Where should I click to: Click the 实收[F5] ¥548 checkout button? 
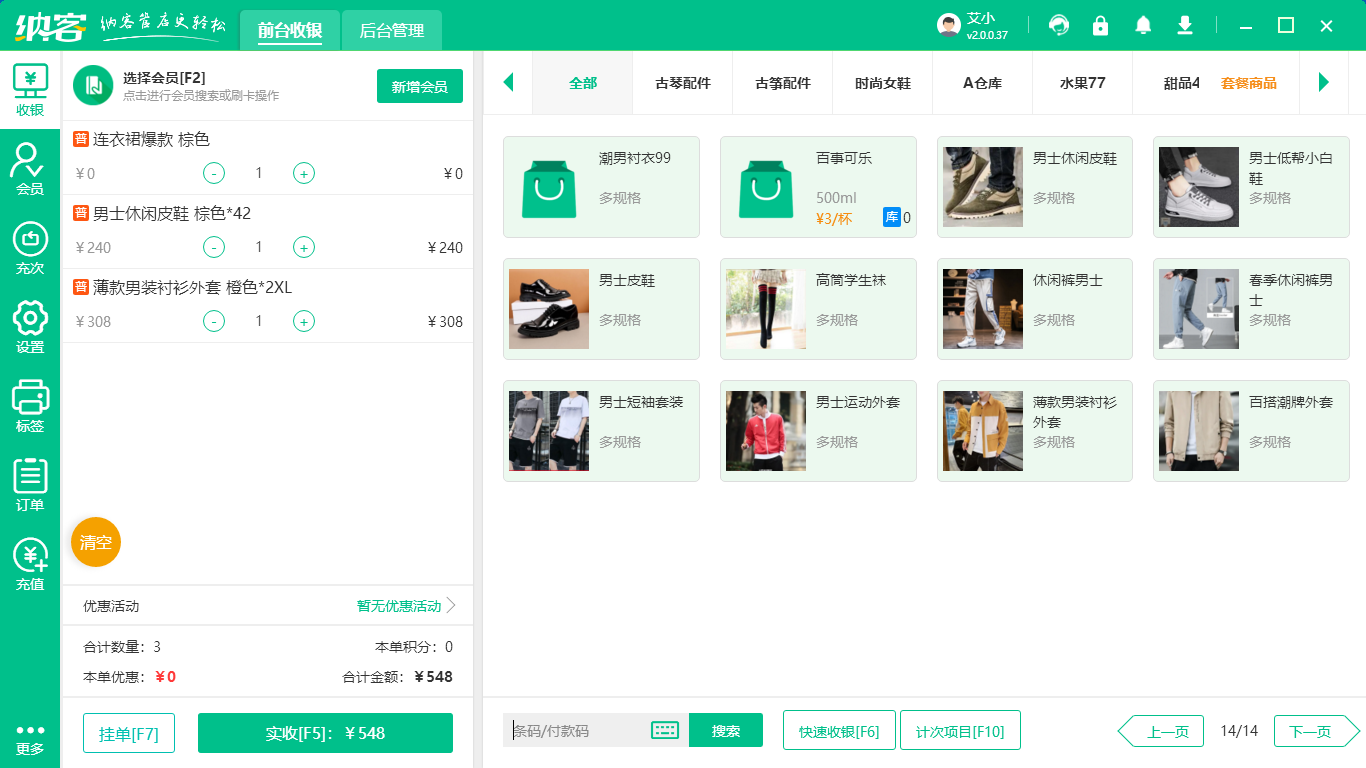click(x=325, y=733)
